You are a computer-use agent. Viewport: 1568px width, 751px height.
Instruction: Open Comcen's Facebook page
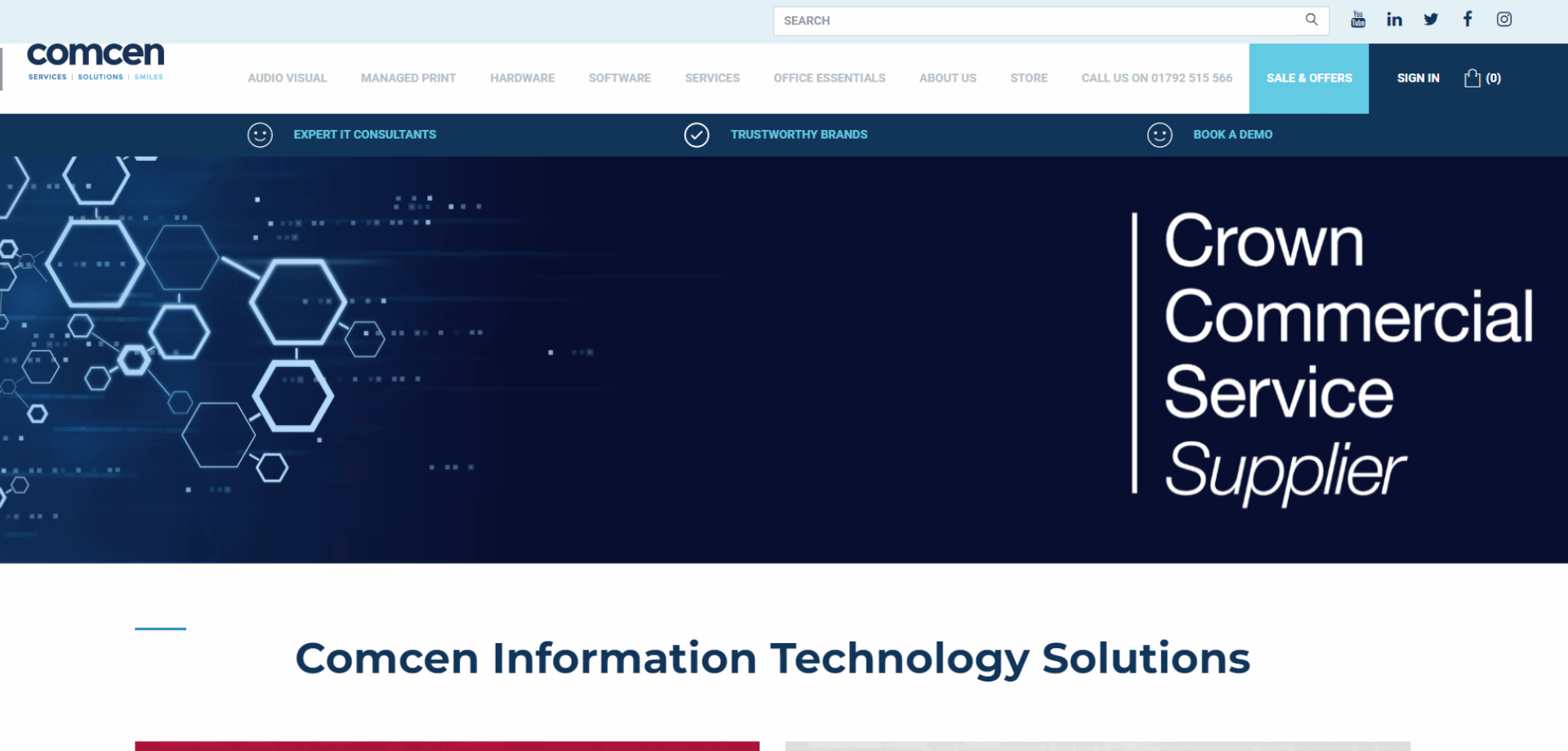(1468, 19)
